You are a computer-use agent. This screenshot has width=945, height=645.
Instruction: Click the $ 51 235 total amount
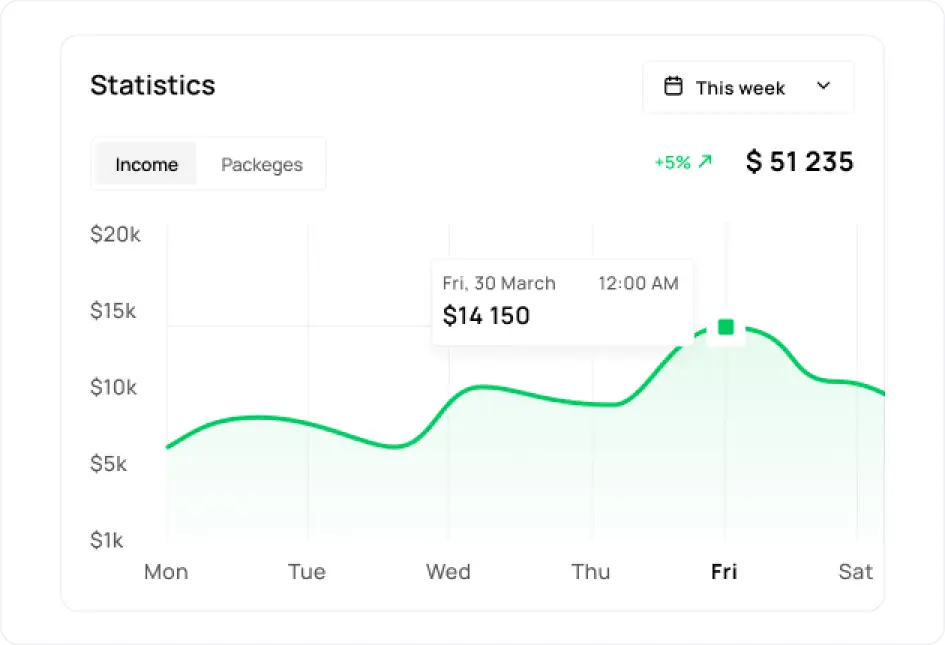(799, 162)
